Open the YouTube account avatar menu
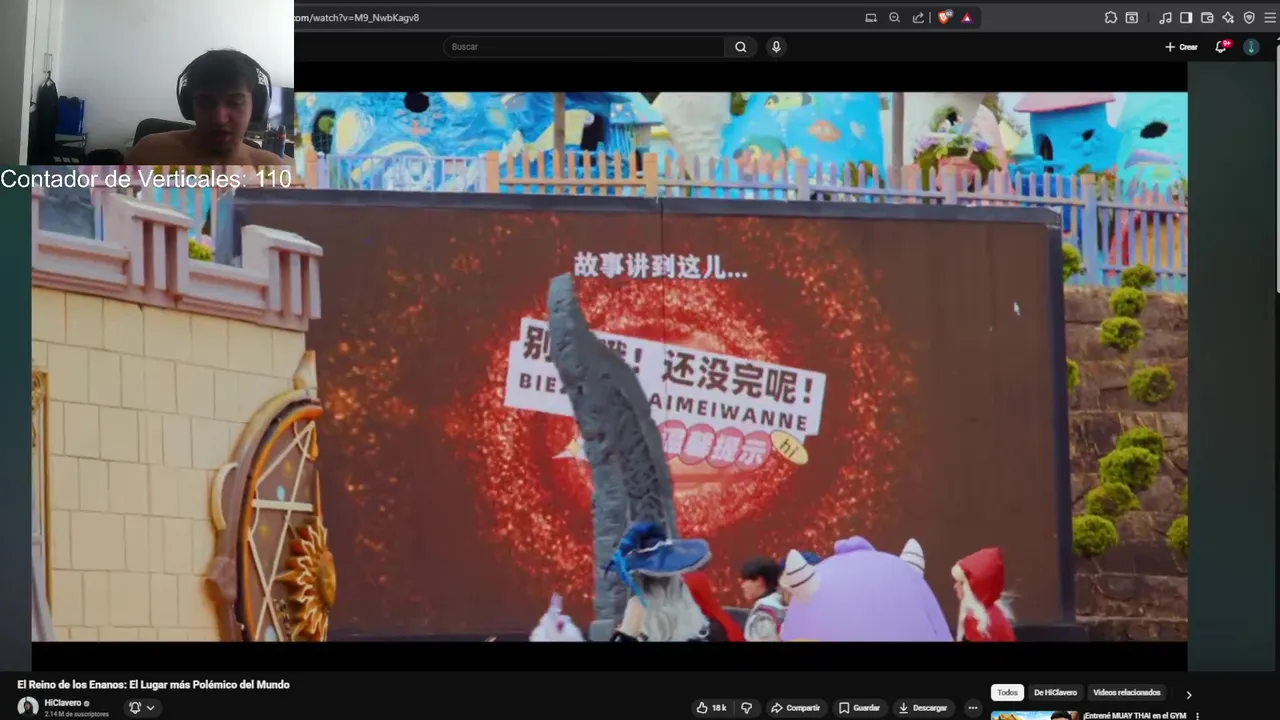The width and height of the screenshot is (1280, 720). (x=1251, y=47)
